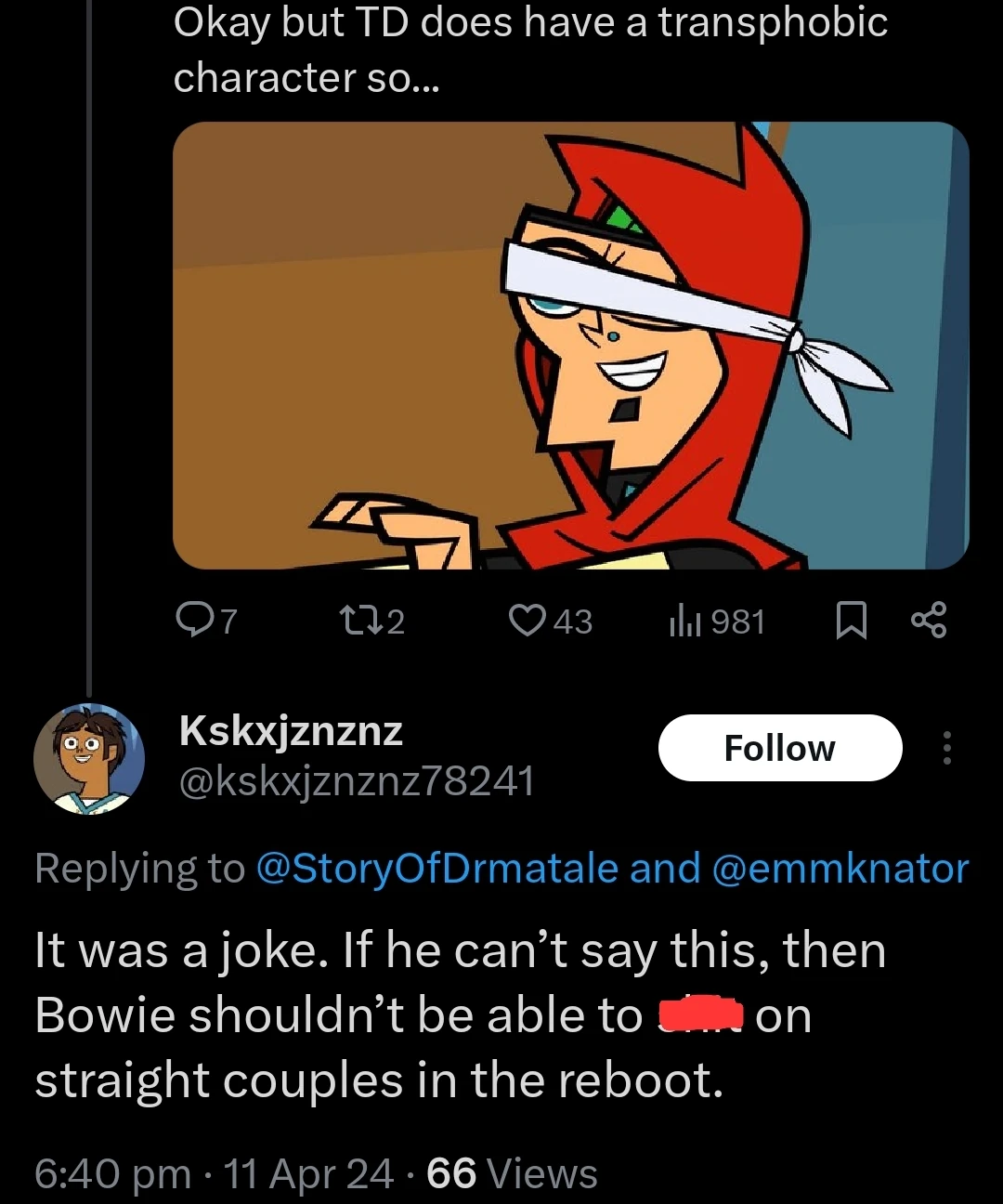
Task: Open the @emmknator mention link
Action: 840,869
